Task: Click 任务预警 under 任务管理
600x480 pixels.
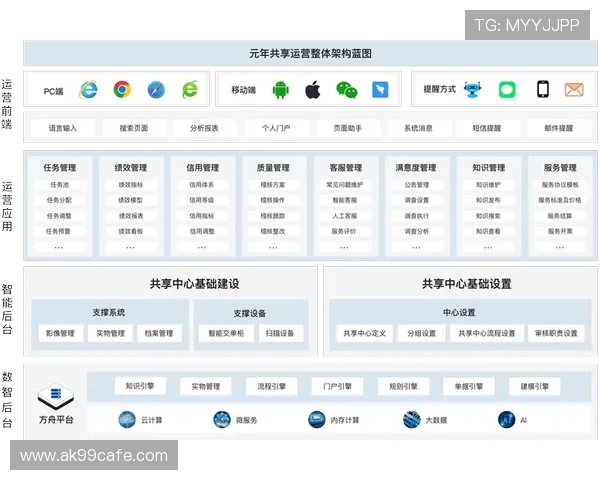Action: pyautogui.click(x=58, y=231)
